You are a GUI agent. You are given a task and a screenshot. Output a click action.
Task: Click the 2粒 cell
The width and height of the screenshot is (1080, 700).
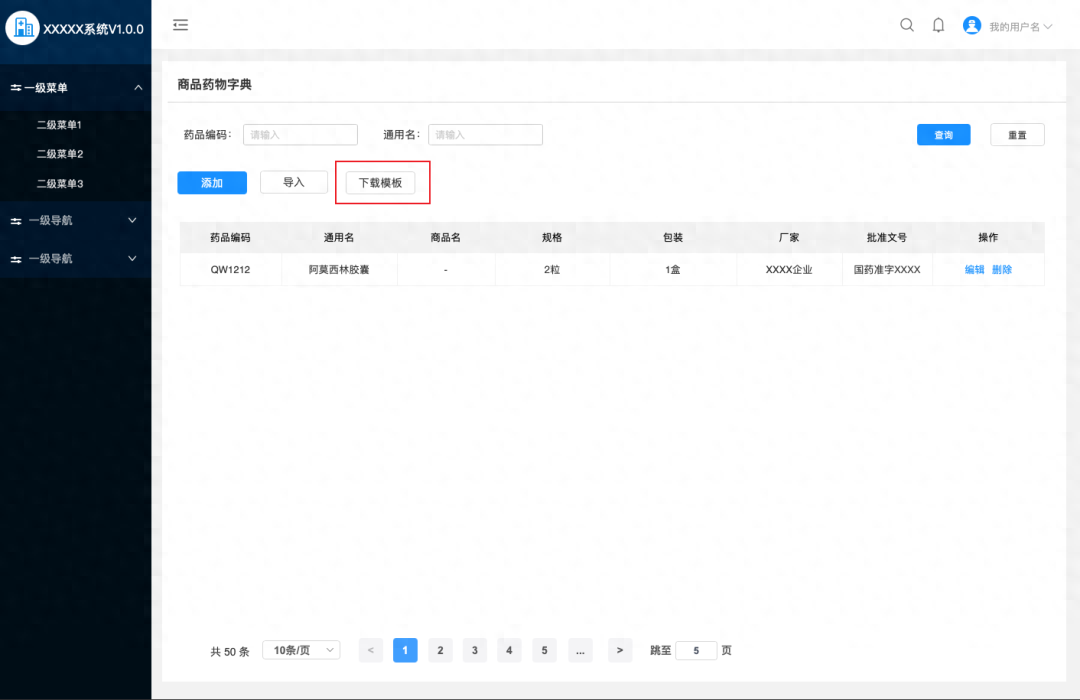(x=552, y=269)
